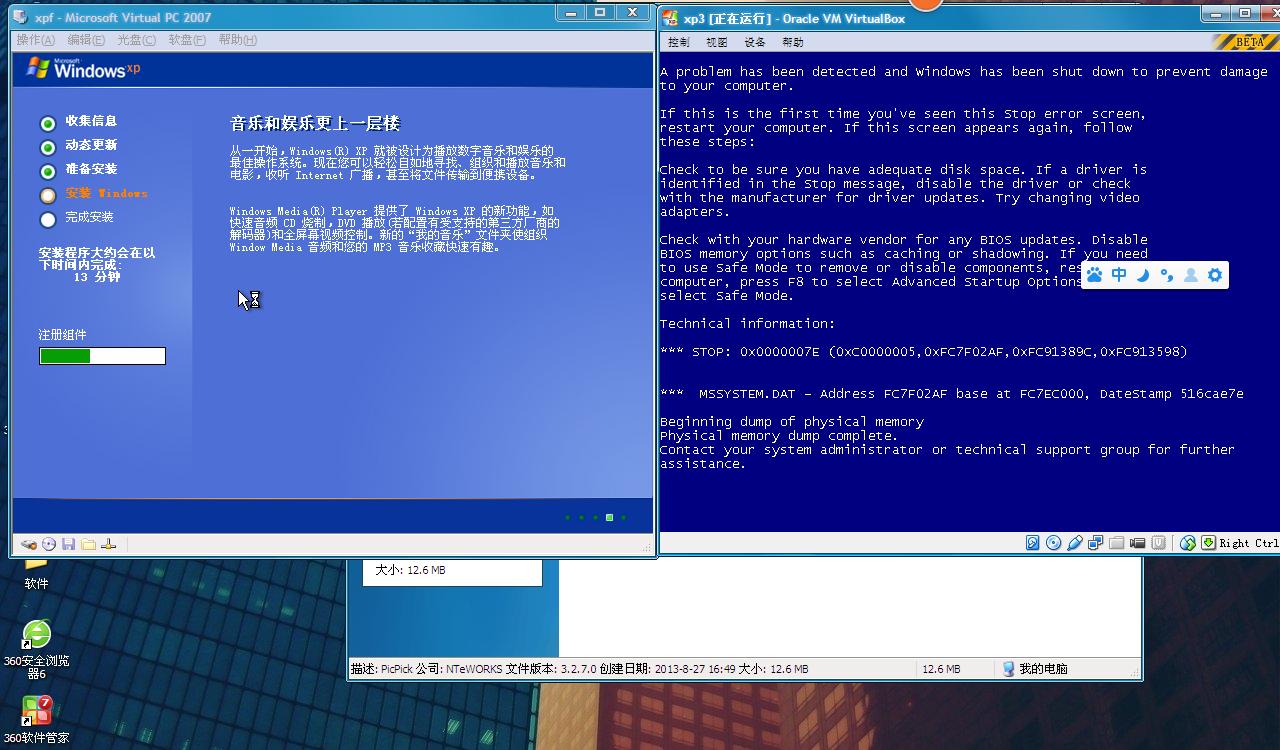
Task: Click the 注册组件 green progress bar
Action: coord(102,356)
